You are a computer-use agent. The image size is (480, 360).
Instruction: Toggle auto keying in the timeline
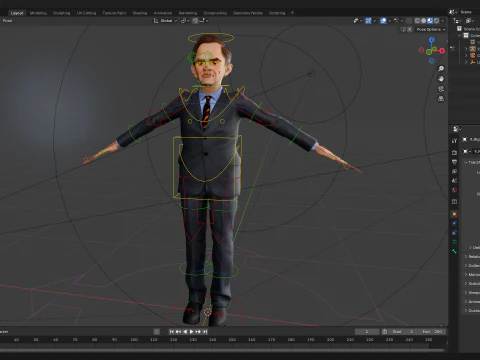[157, 332]
